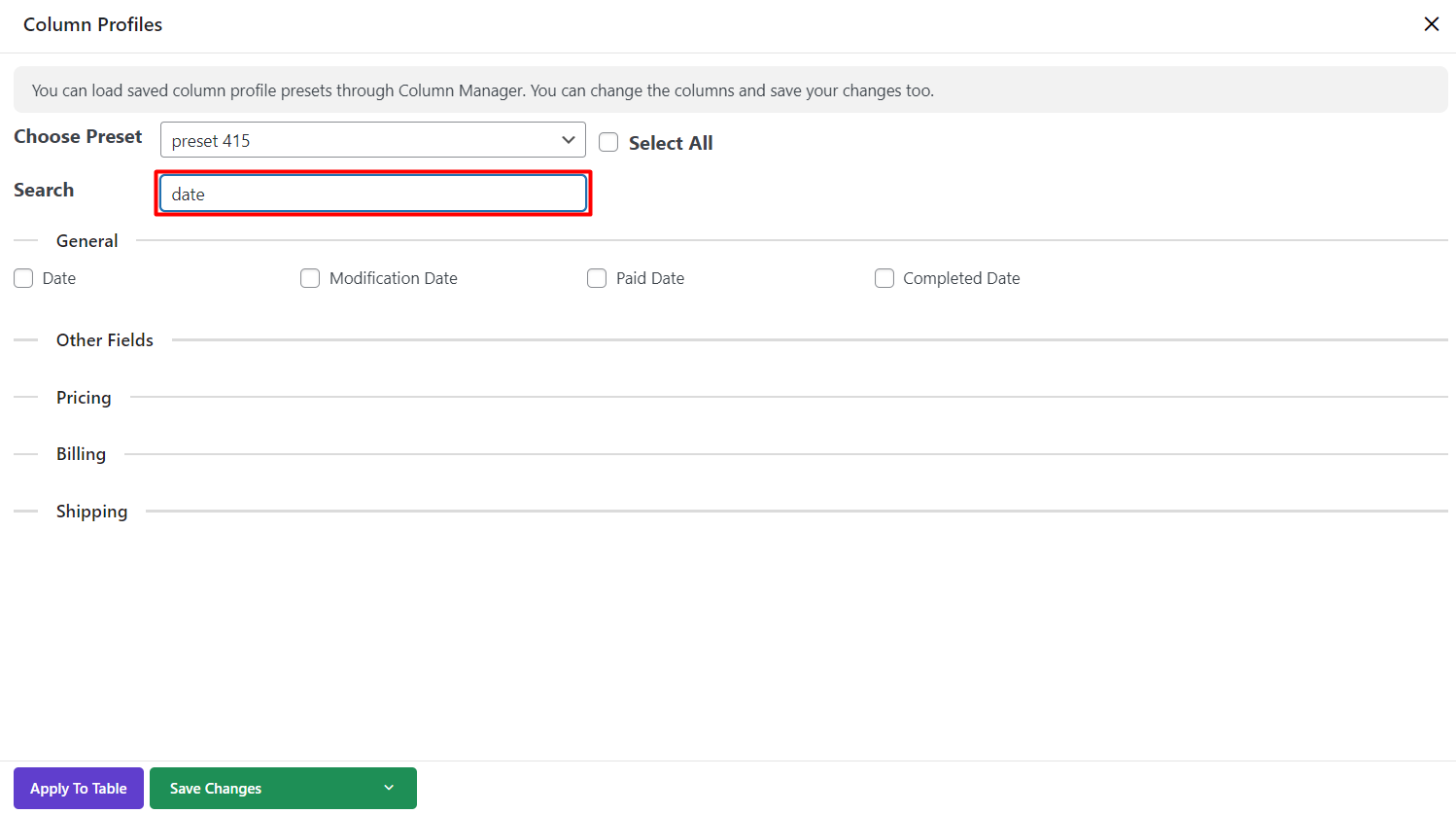
Task: Check the plain Date column checkbox
Action: 23,279
